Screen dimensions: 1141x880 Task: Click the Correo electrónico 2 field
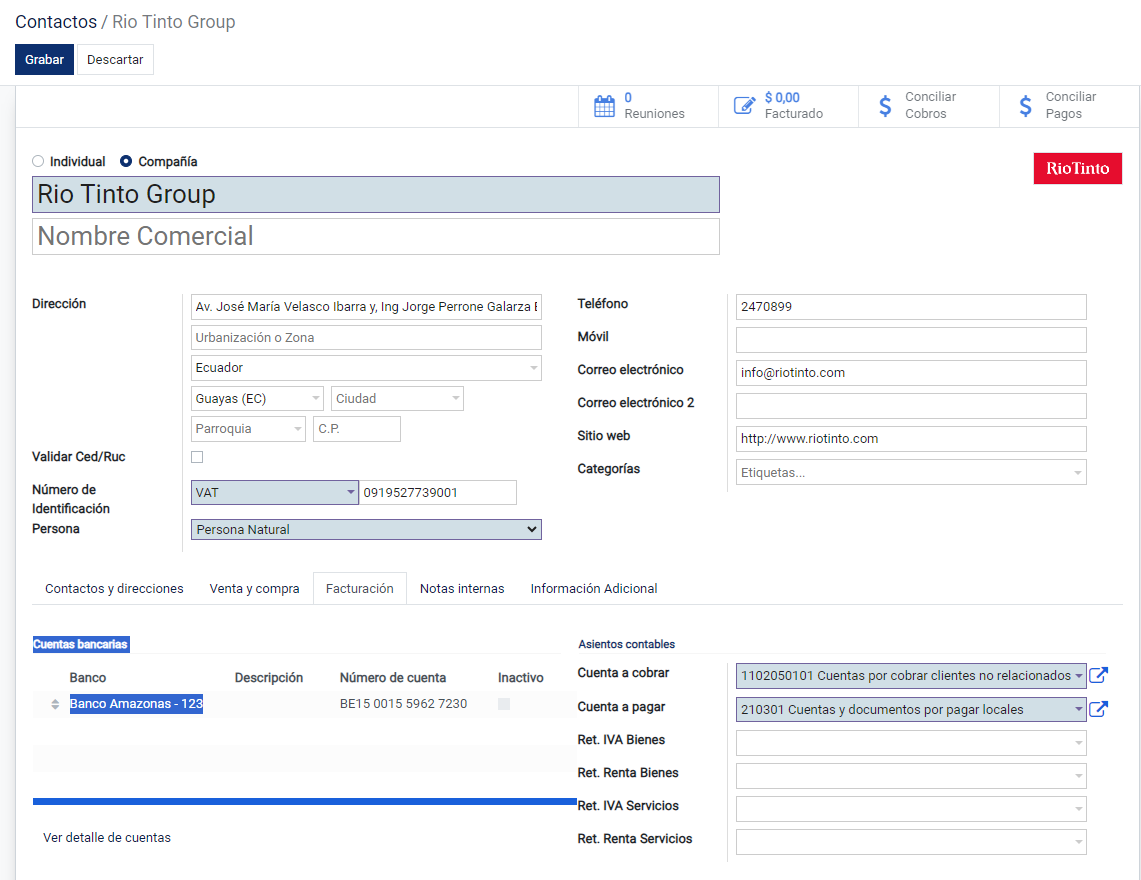[911, 406]
